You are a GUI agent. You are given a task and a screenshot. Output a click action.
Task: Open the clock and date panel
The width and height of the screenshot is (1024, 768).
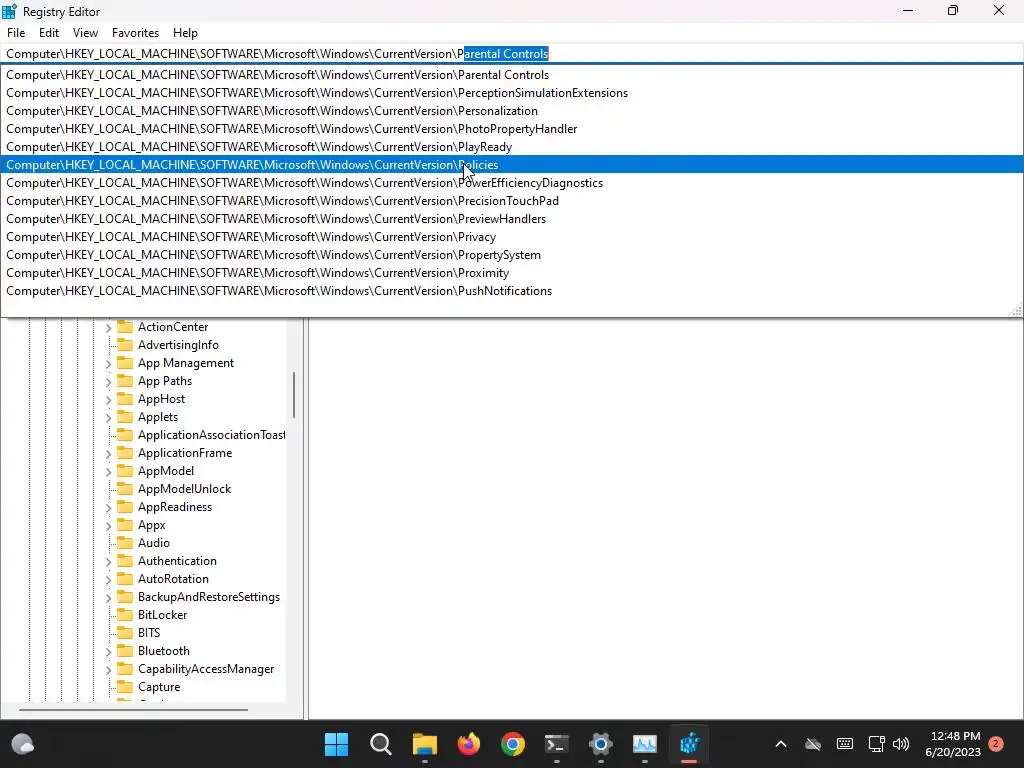tap(953, 744)
